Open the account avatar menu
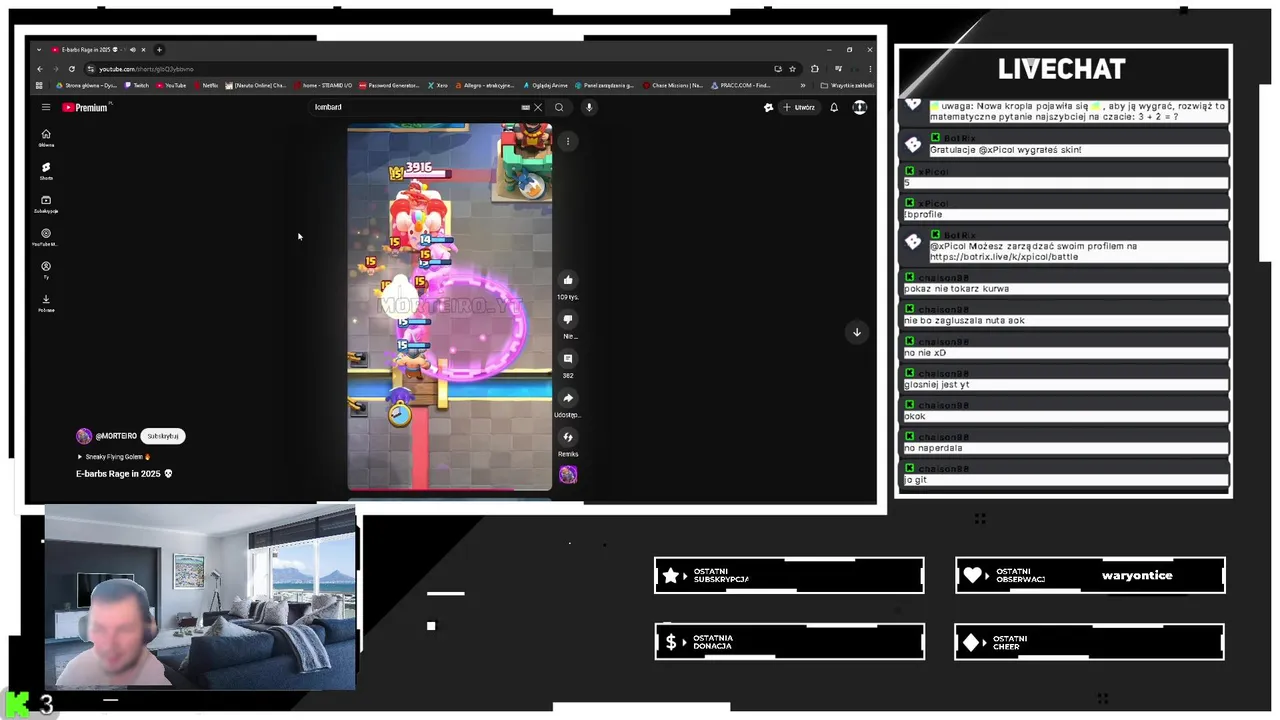Screen dimensions: 1280x720 click(860, 107)
